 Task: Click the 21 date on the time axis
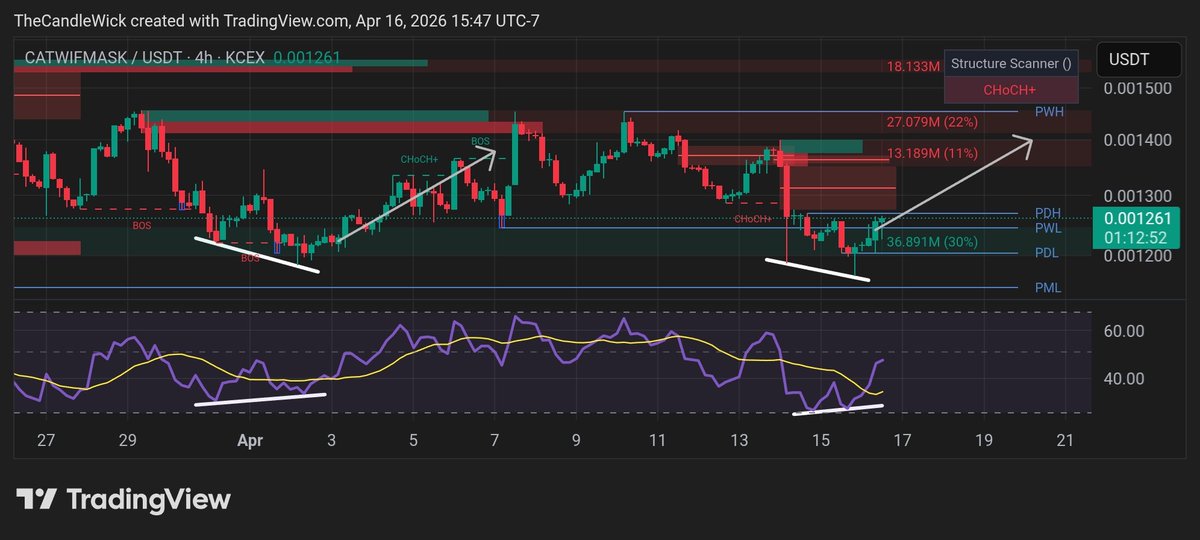point(1065,438)
